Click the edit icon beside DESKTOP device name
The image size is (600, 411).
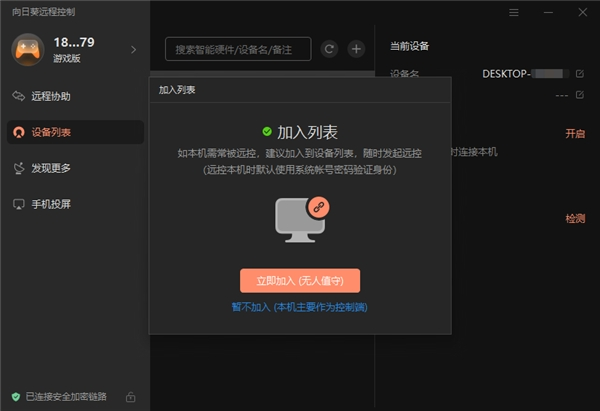point(579,74)
